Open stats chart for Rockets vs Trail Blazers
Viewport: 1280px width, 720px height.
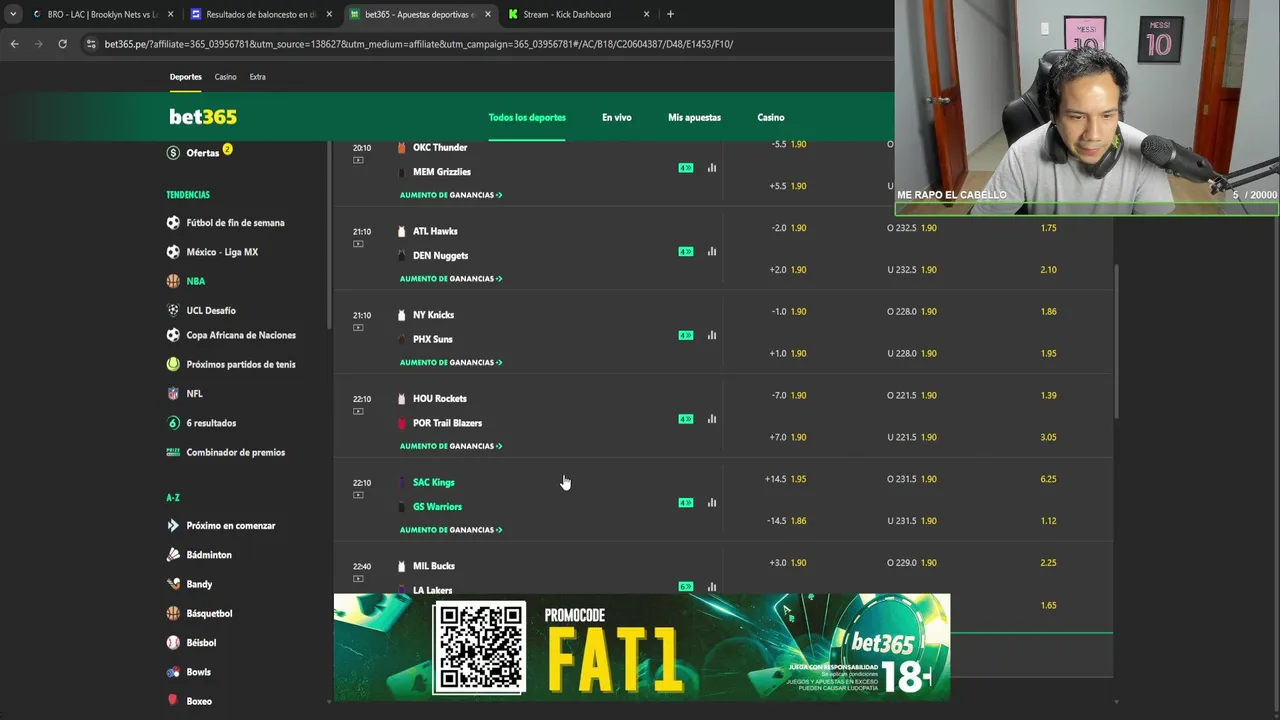click(712, 419)
